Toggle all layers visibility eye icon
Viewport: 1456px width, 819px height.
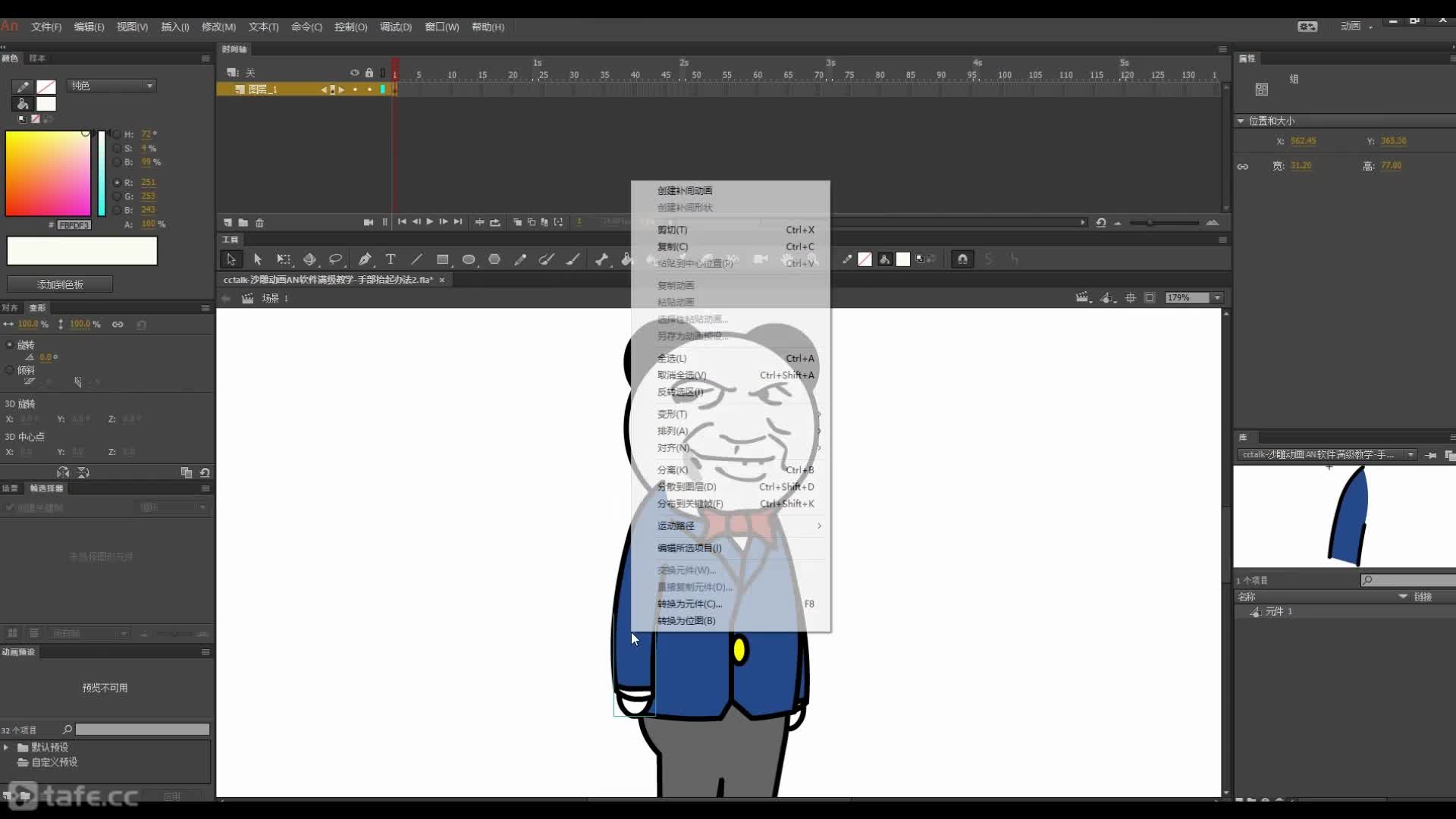pyautogui.click(x=354, y=73)
